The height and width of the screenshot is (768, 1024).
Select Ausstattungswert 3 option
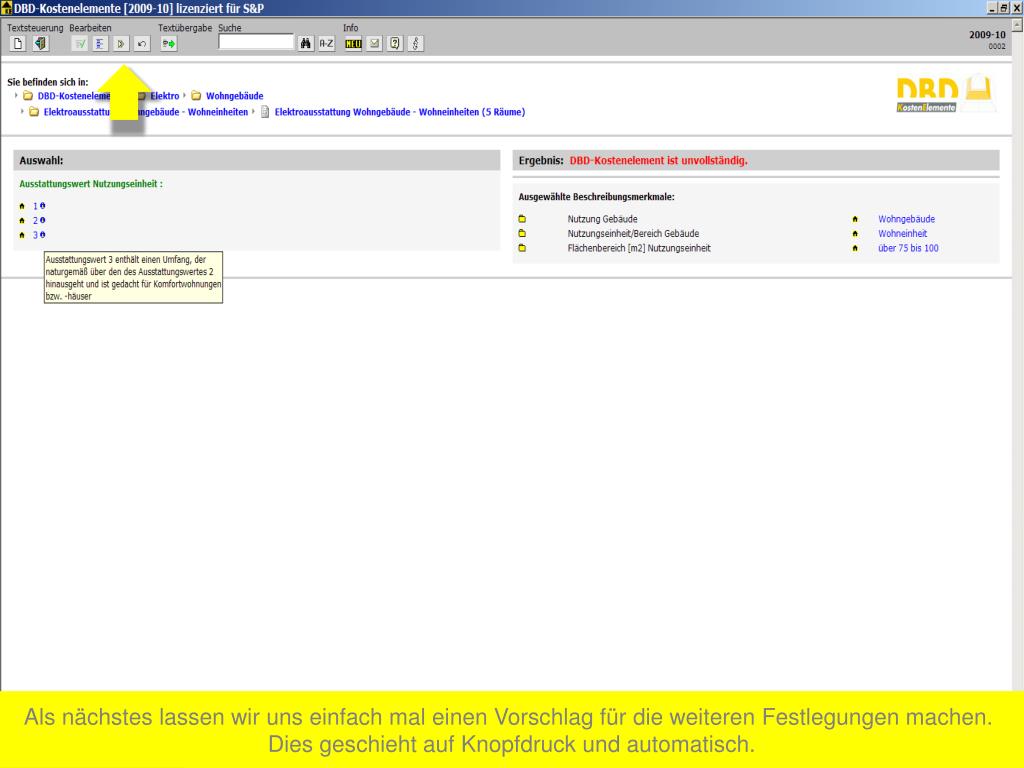(x=35, y=235)
